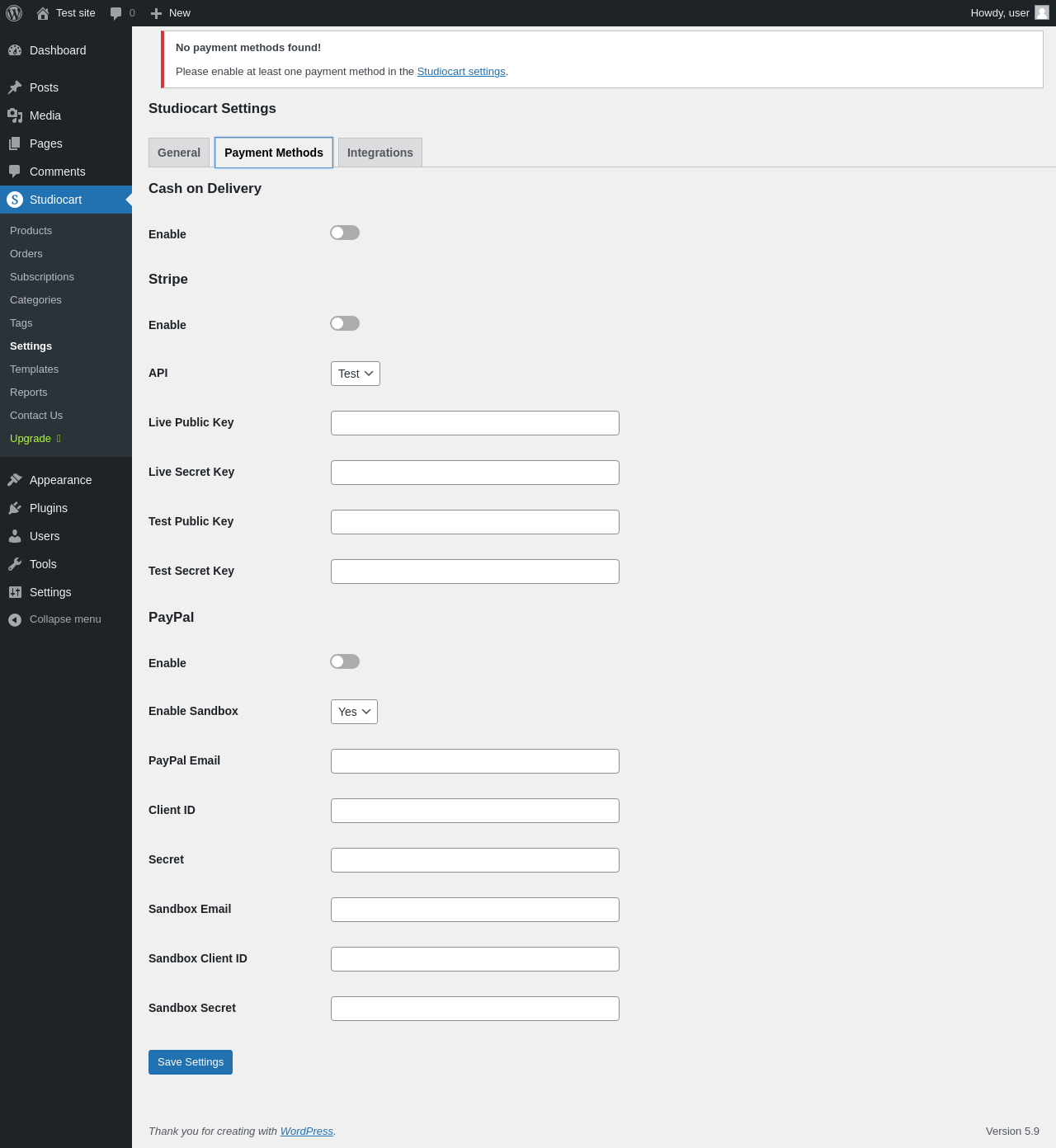Focus the Sandbox Secret field
Image resolution: width=1056 pixels, height=1148 pixels.
[475, 1009]
